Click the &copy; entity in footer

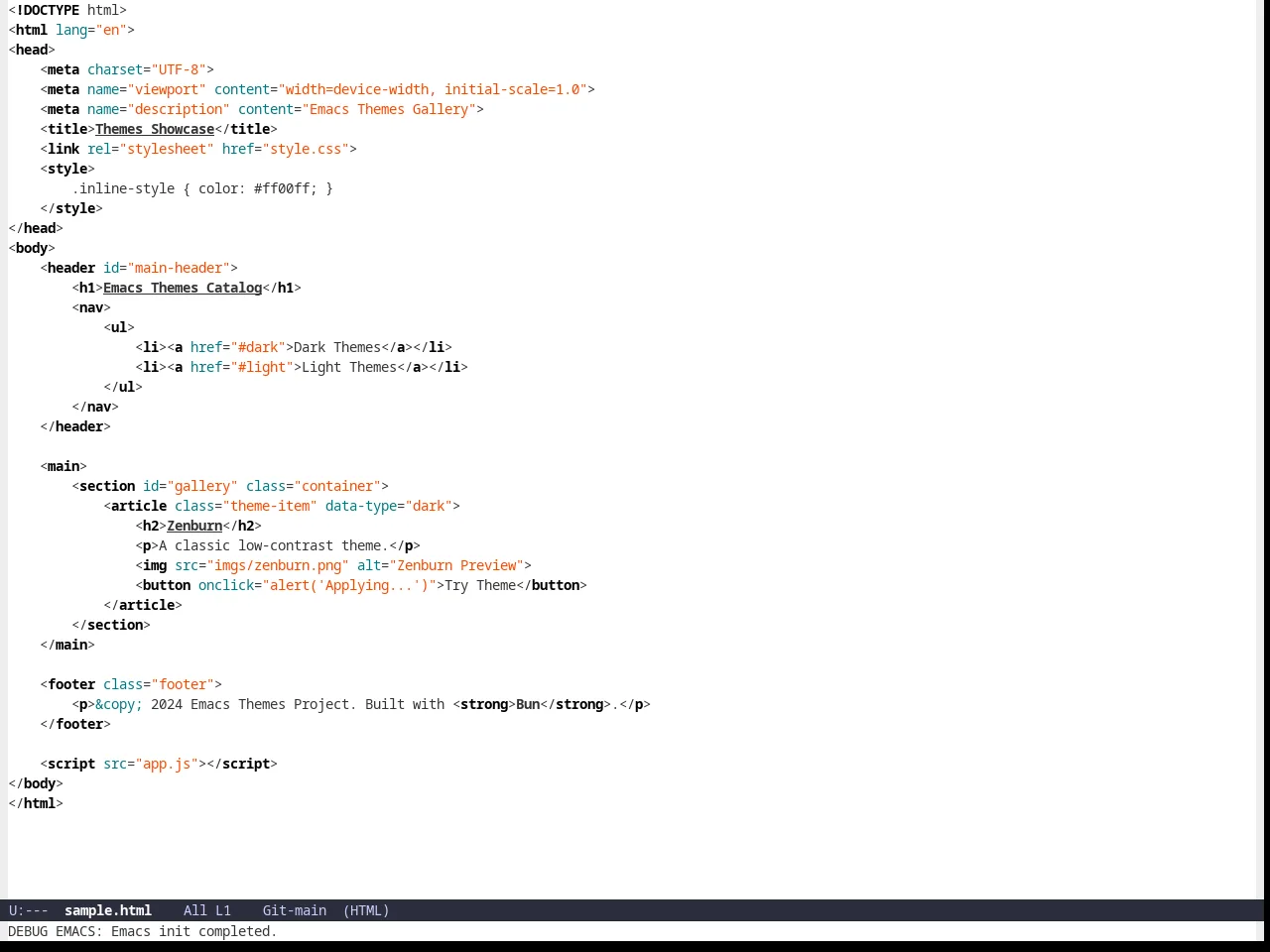coord(119,704)
